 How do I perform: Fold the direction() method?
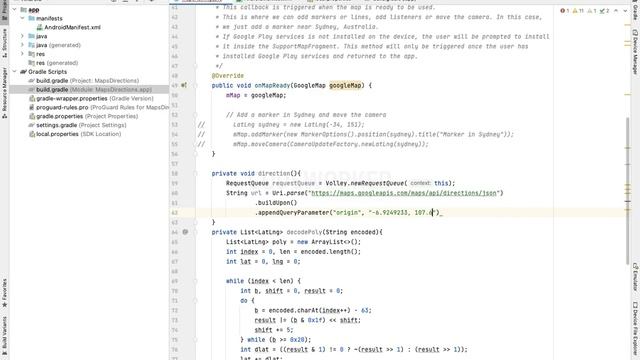tap(196, 173)
